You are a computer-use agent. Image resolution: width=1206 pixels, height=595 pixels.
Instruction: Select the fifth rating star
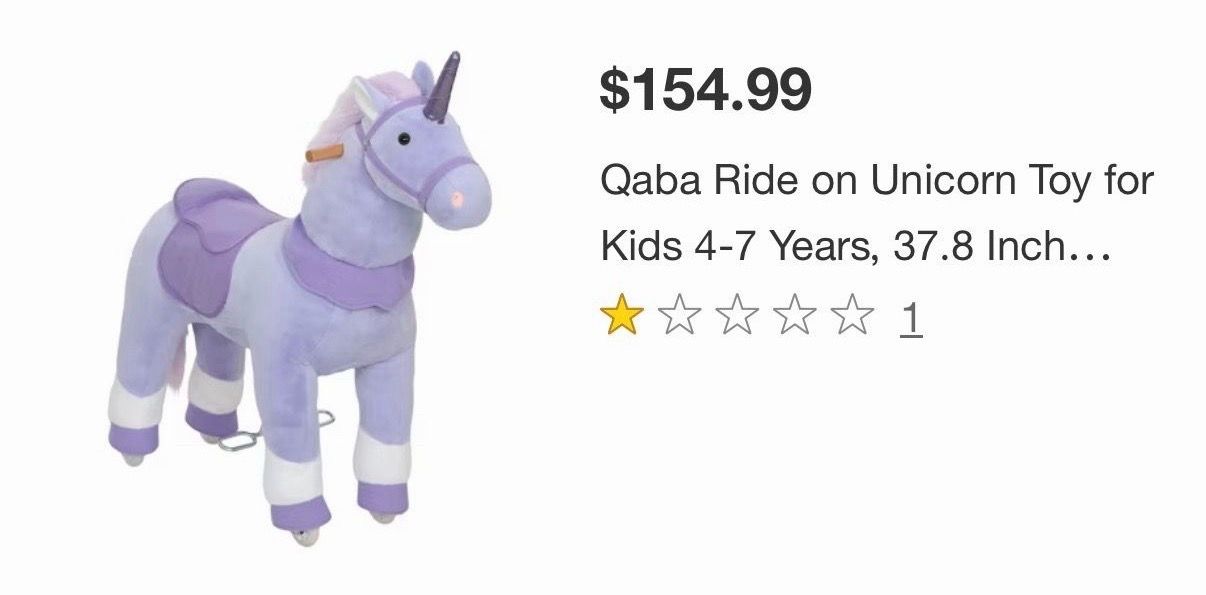[854, 319]
